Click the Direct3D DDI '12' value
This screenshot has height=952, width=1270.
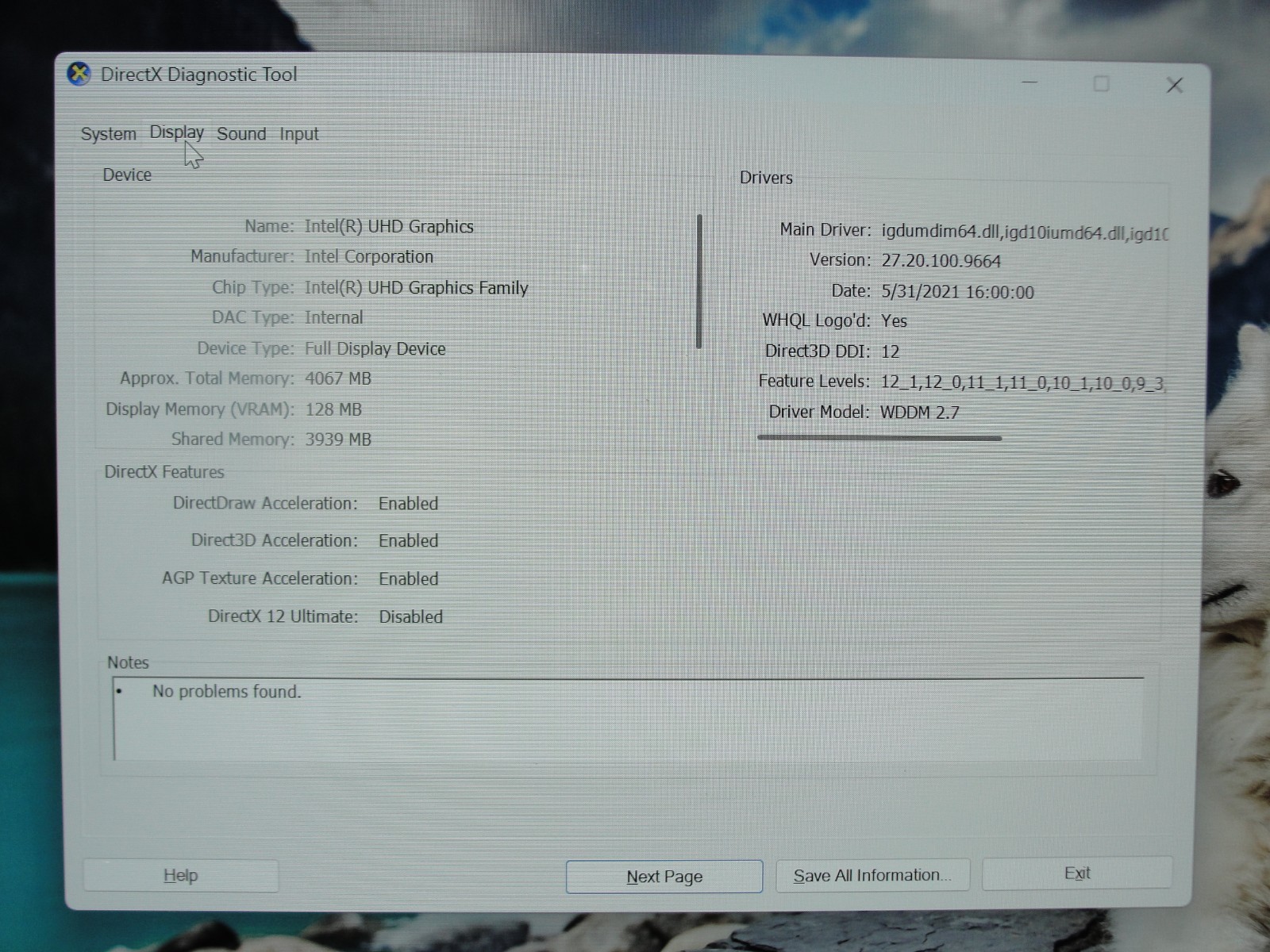click(891, 352)
